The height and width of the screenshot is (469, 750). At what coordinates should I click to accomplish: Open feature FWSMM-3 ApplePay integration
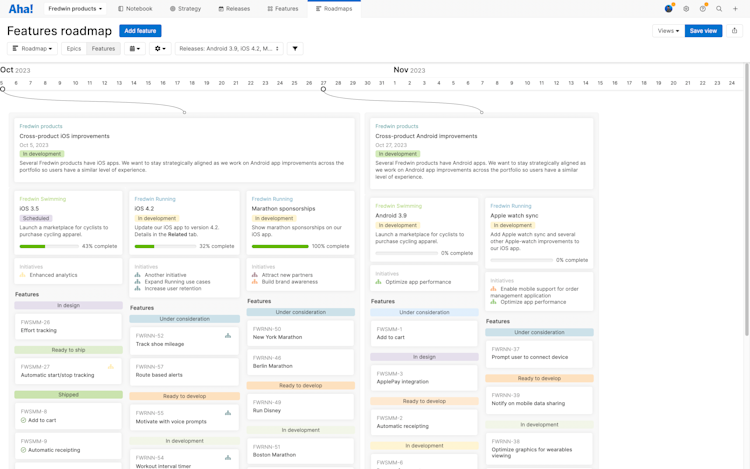pos(424,378)
